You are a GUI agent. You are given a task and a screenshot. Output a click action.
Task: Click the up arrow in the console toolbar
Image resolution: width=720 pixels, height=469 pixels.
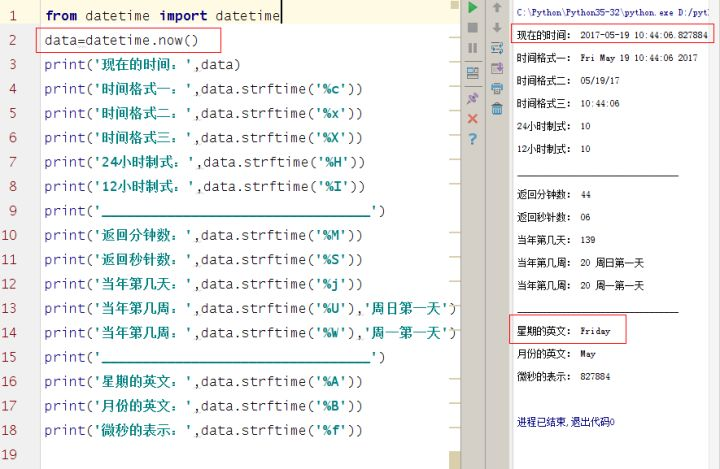tap(497, 7)
